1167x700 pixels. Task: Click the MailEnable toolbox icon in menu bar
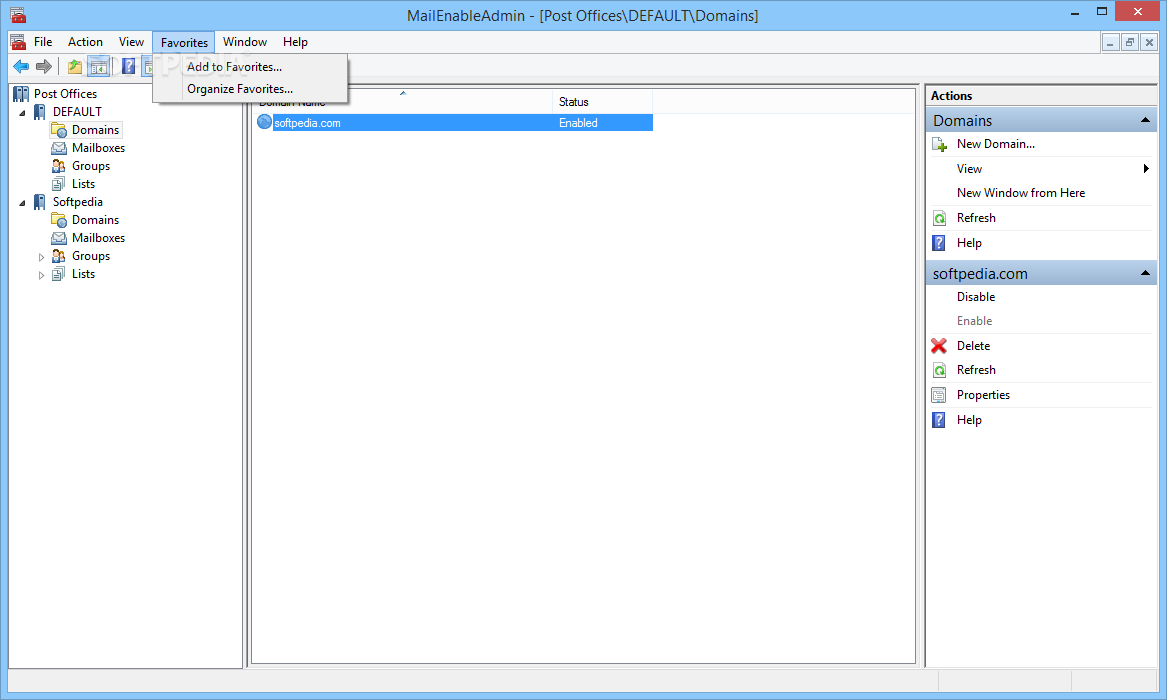(18, 42)
